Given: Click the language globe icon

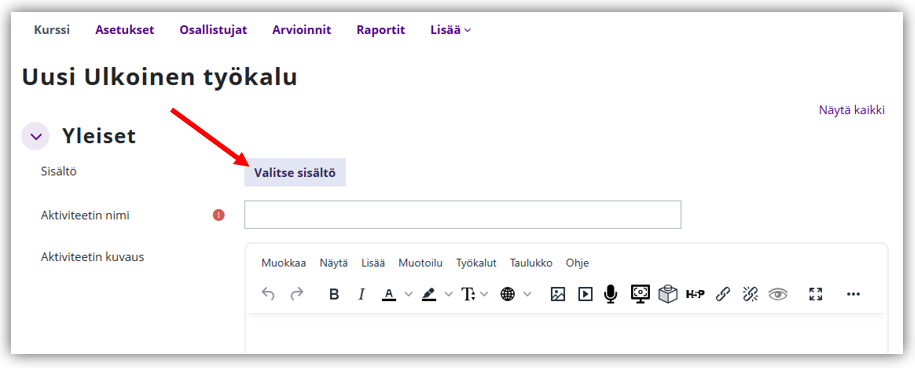Looking at the screenshot, I should pyautogui.click(x=508, y=295).
